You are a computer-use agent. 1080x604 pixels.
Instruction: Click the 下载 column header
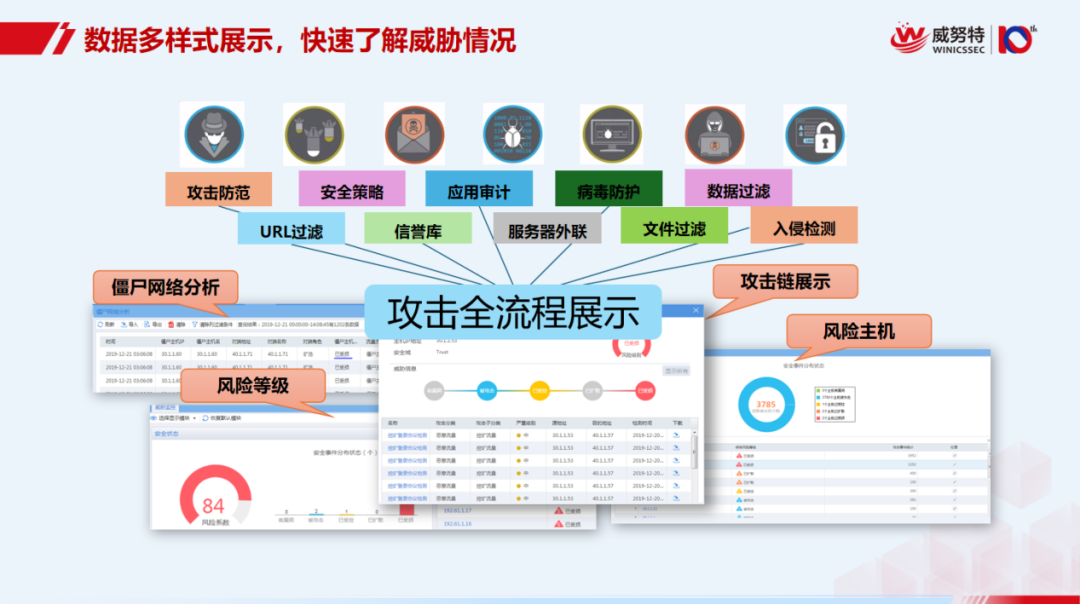[677, 423]
